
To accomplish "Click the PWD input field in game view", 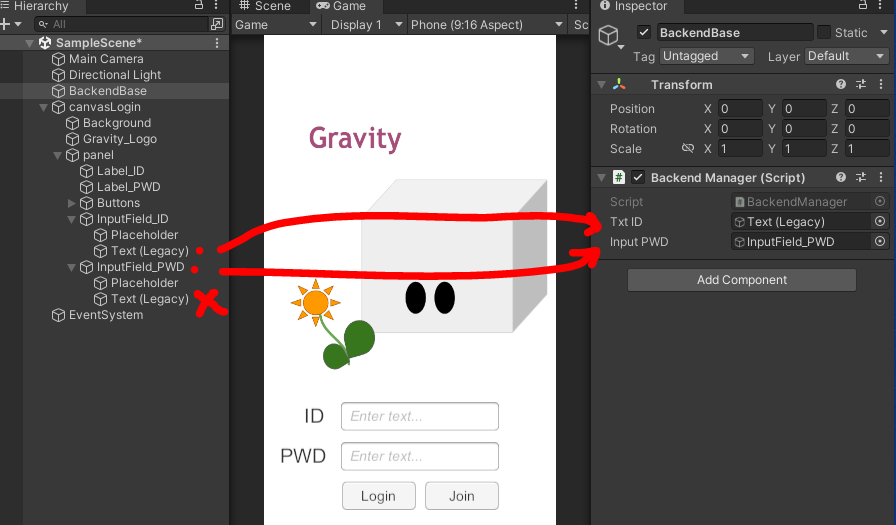I will tap(419, 456).
